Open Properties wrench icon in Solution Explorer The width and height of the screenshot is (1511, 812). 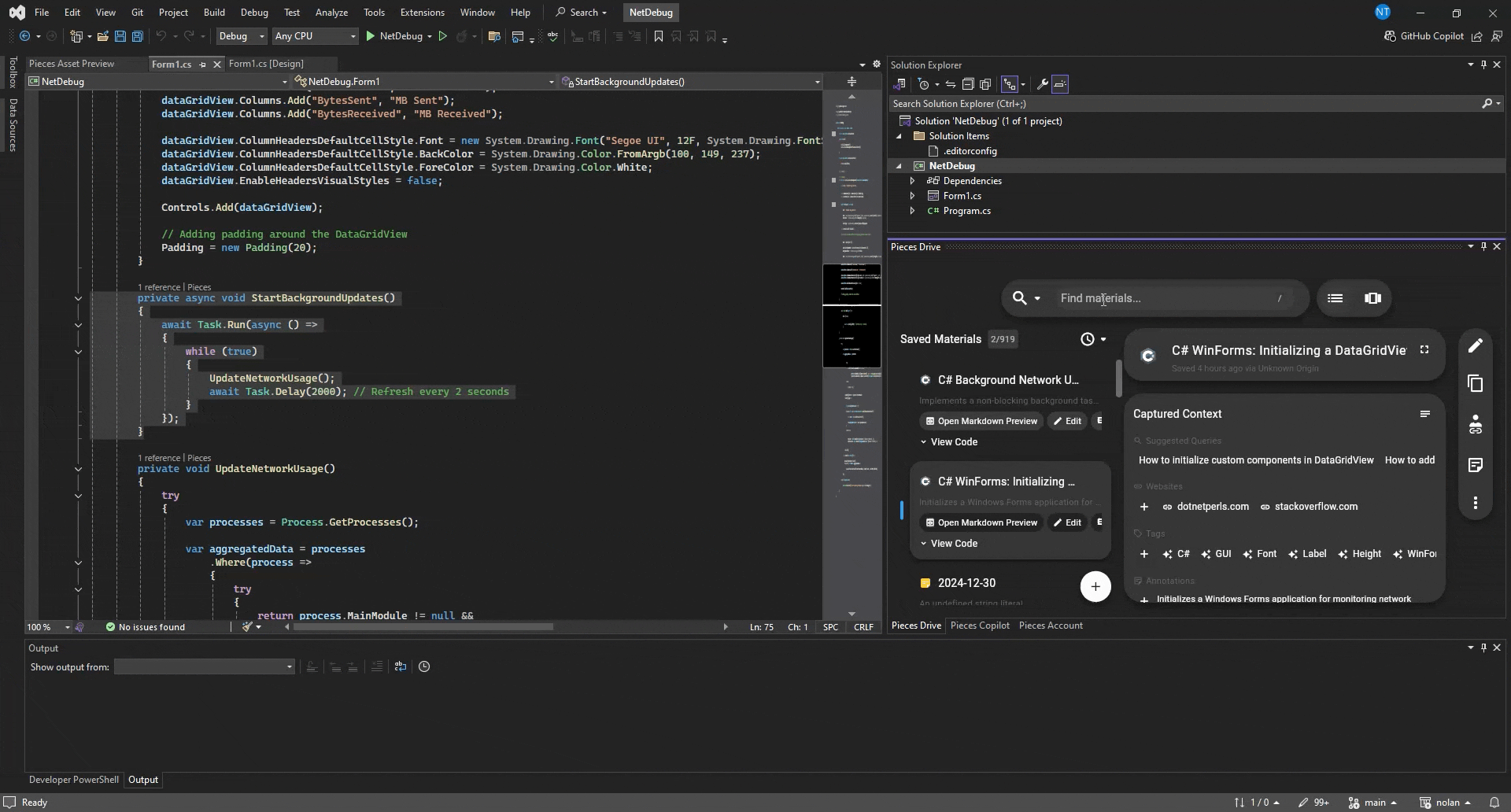click(1042, 84)
